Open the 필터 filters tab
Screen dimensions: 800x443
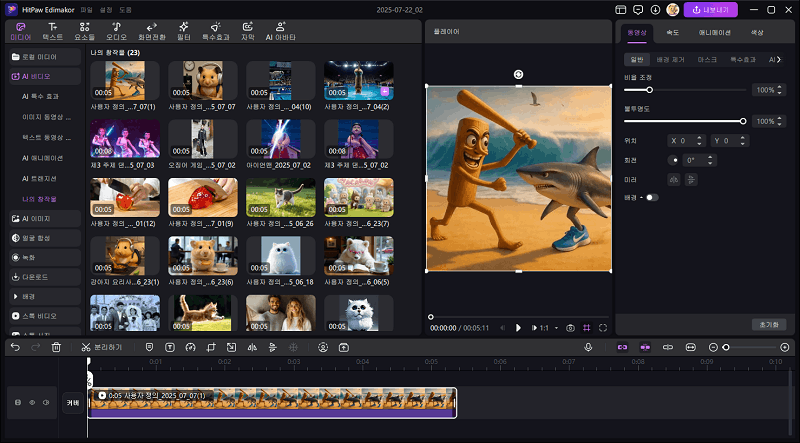point(184,31)
